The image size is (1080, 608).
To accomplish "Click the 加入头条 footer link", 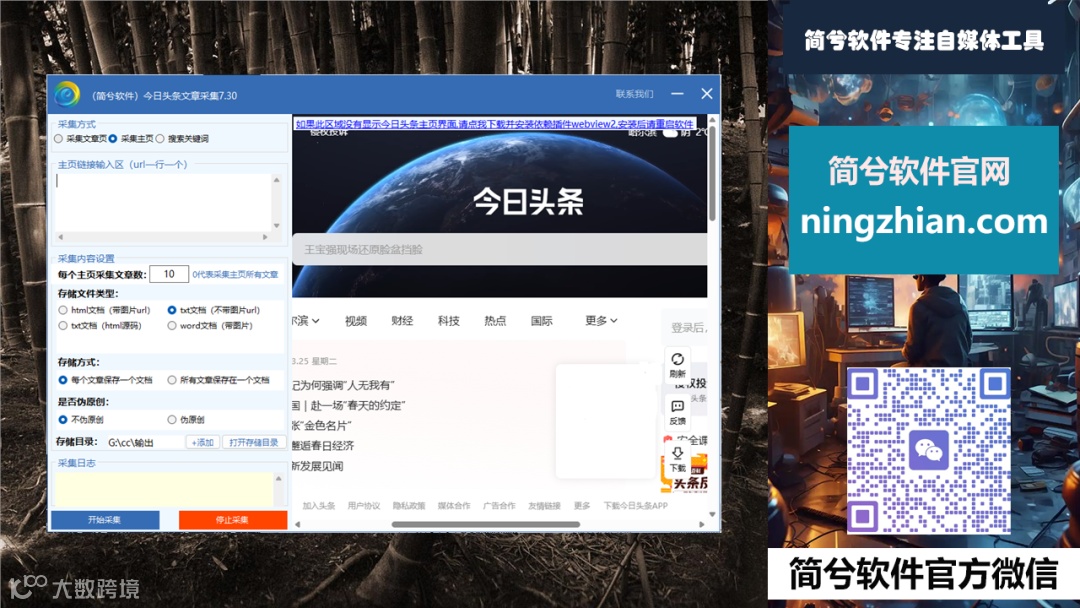I will pos(319,505).
